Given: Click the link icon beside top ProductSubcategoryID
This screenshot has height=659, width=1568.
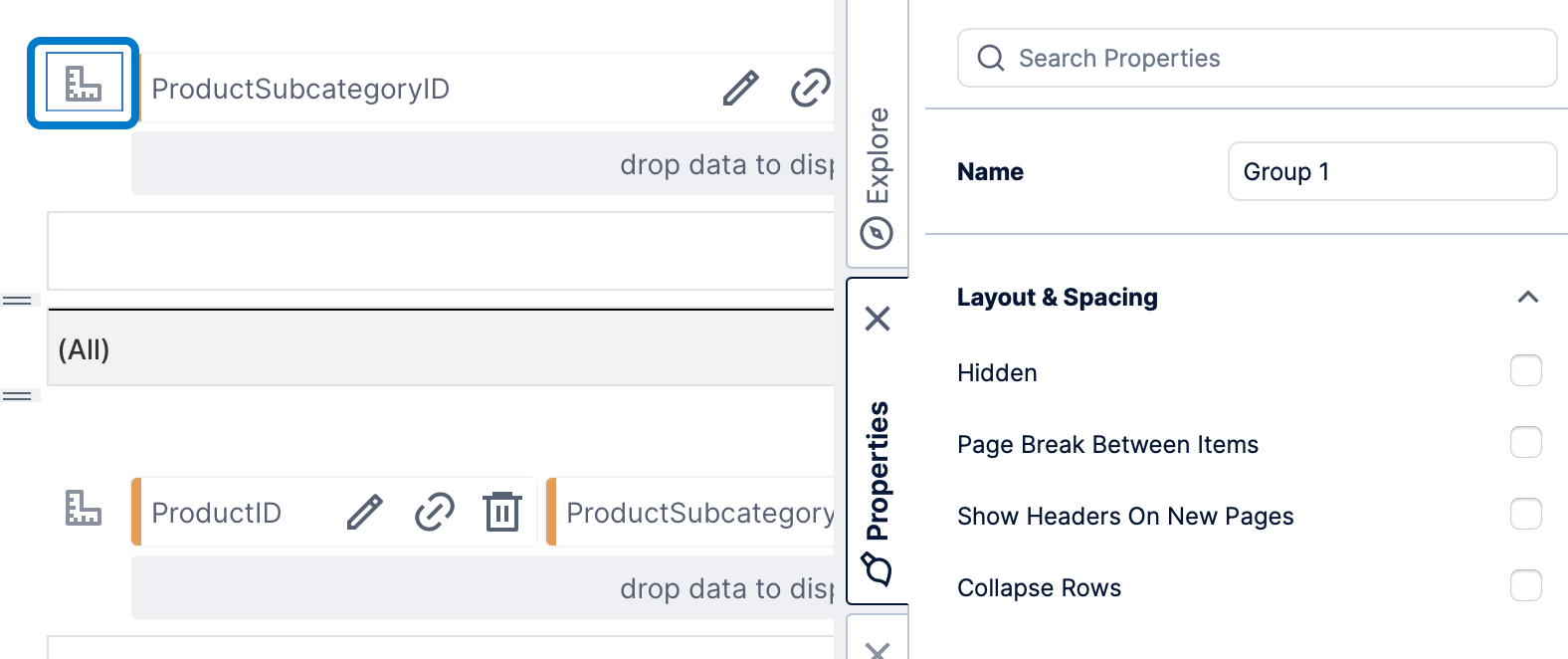Looking at the screenshot, I should [810, 88].
